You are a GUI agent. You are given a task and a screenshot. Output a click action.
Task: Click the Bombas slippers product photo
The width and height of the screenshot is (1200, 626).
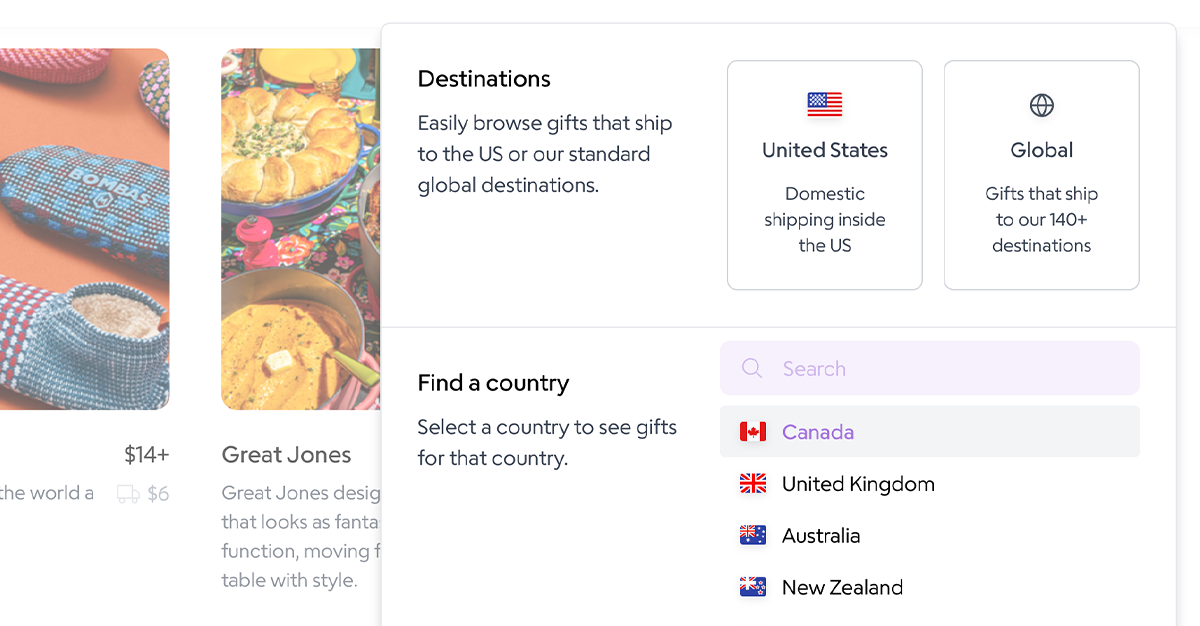84,228
